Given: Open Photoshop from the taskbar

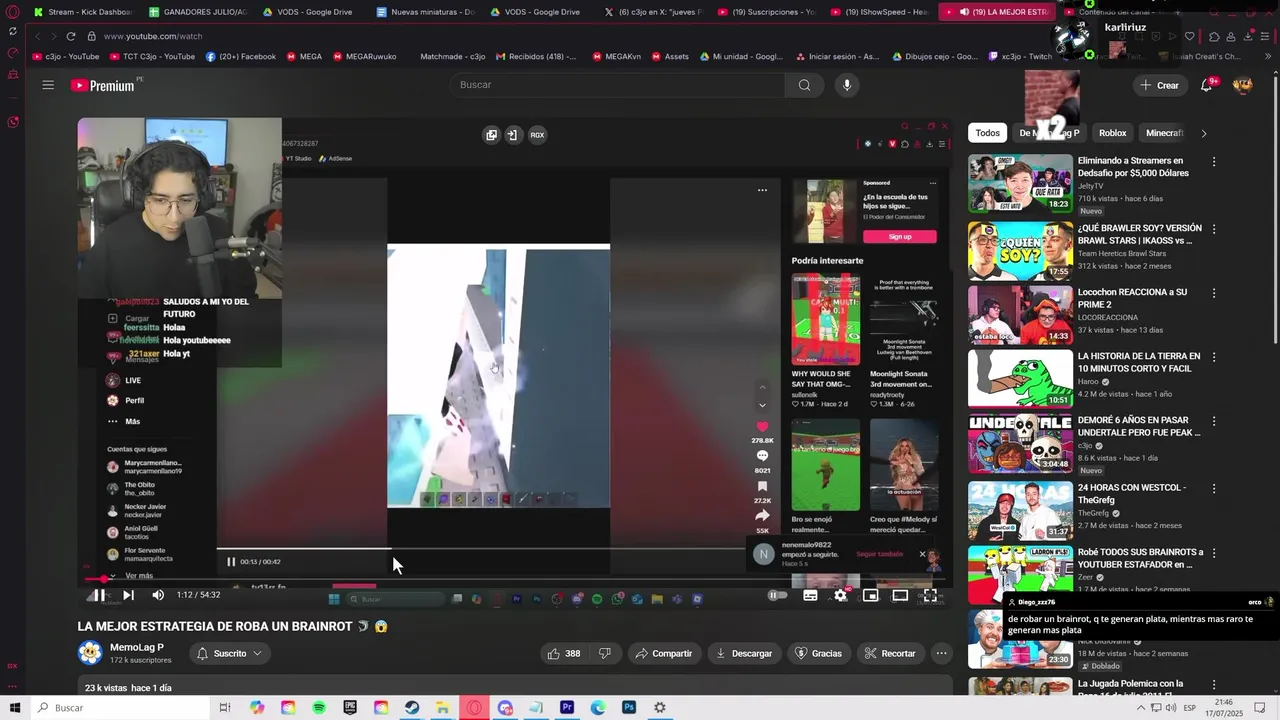Looking at the screenshot, I should point(629,708).
